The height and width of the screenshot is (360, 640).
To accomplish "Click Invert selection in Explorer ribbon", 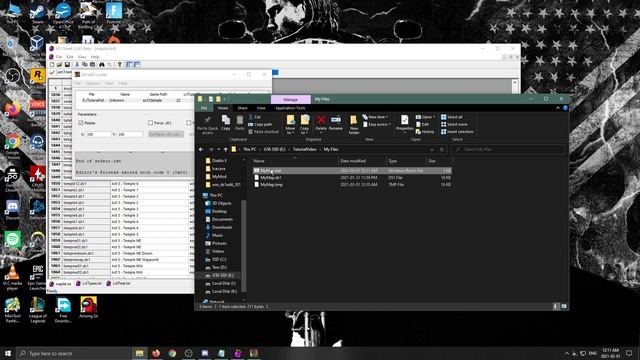I will pos(457,132).
